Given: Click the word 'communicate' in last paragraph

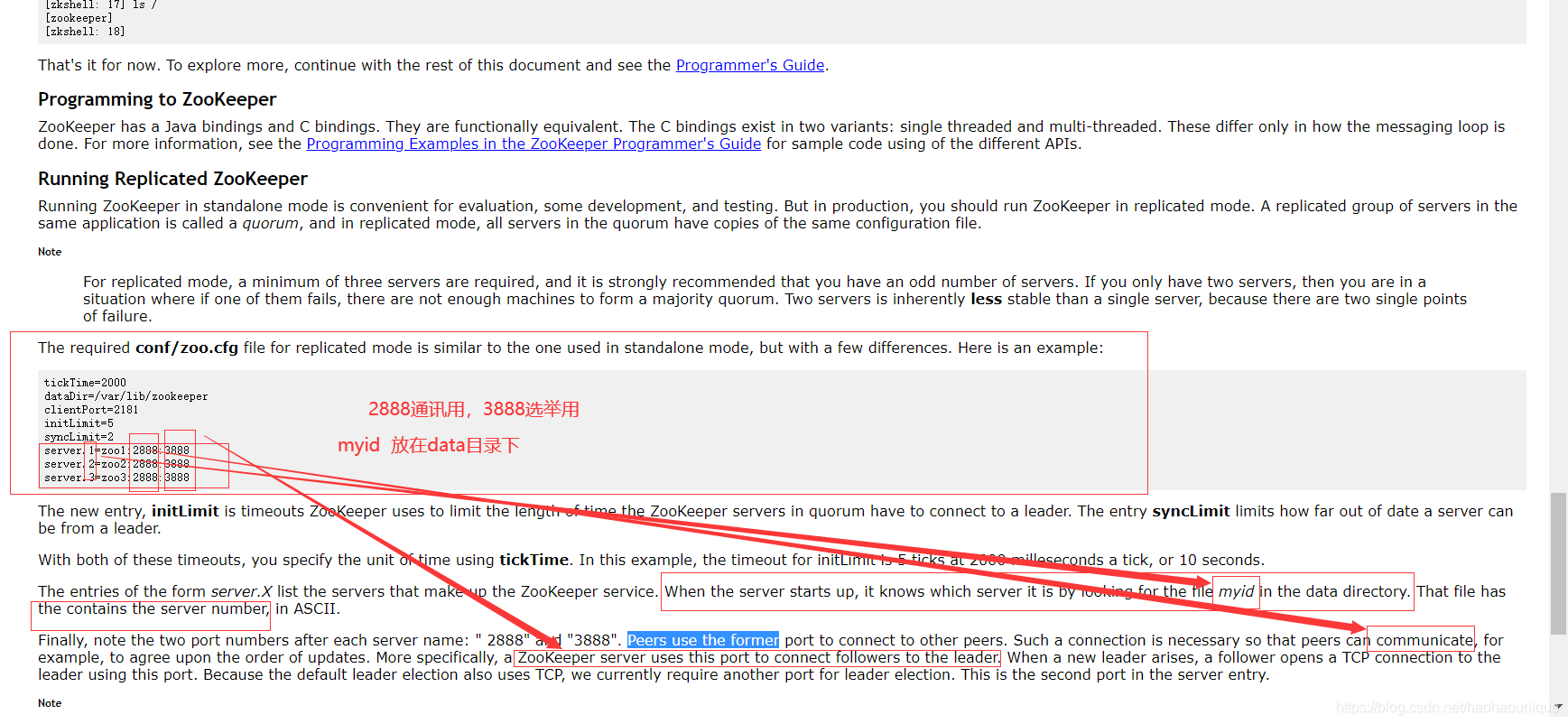Looking at the screenshot, I should 1424,640.
